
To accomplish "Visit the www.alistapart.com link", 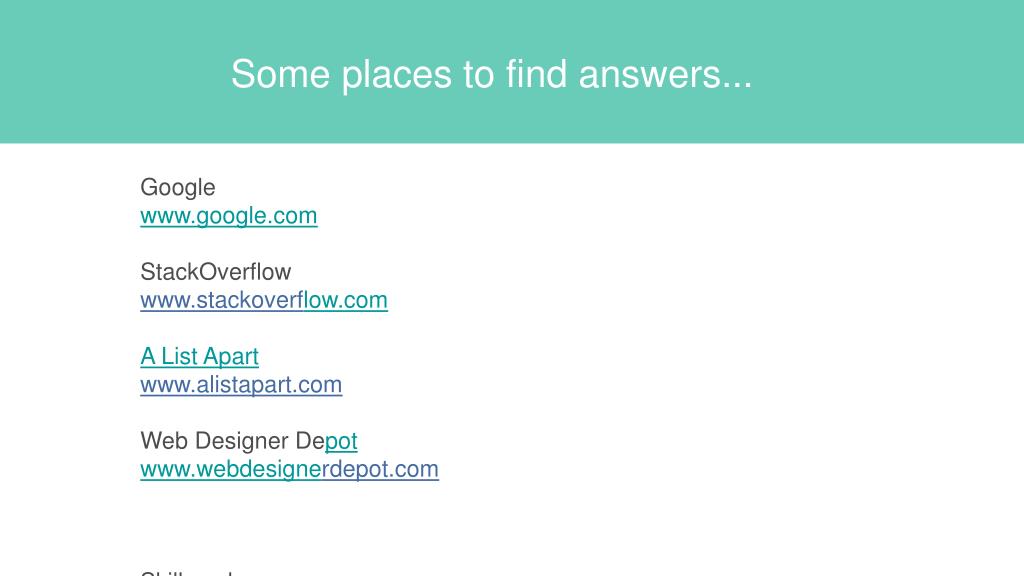I will 241,385.
